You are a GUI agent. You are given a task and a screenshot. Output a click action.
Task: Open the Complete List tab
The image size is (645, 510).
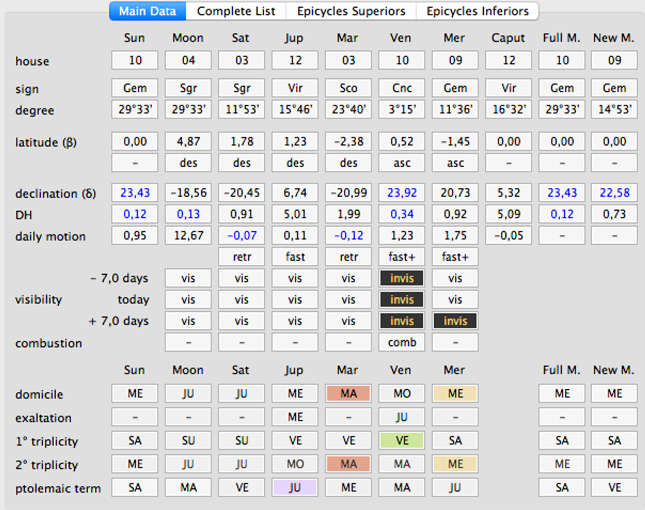tap(236, 11)
